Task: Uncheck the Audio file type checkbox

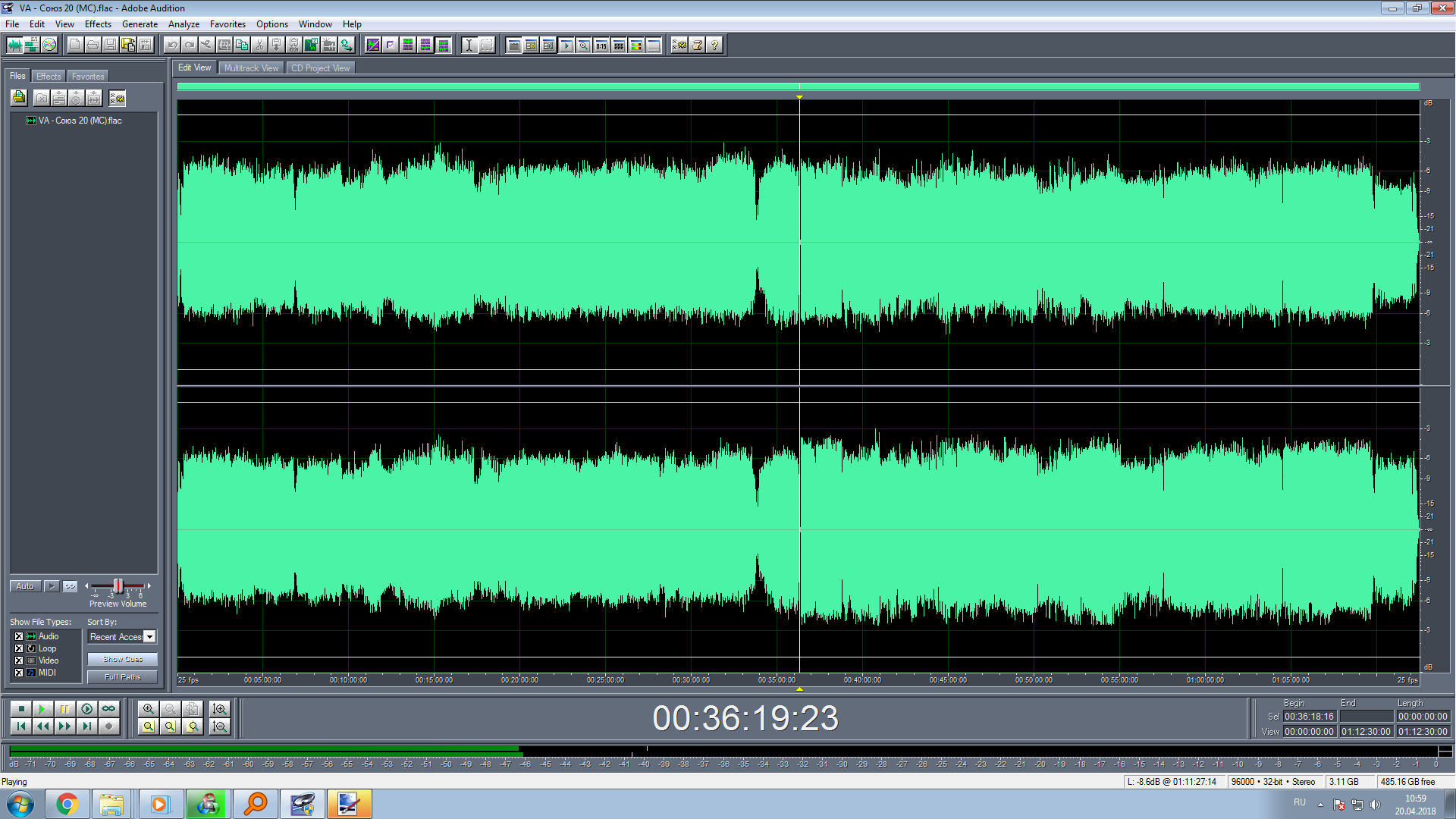Action: [19, 637]
